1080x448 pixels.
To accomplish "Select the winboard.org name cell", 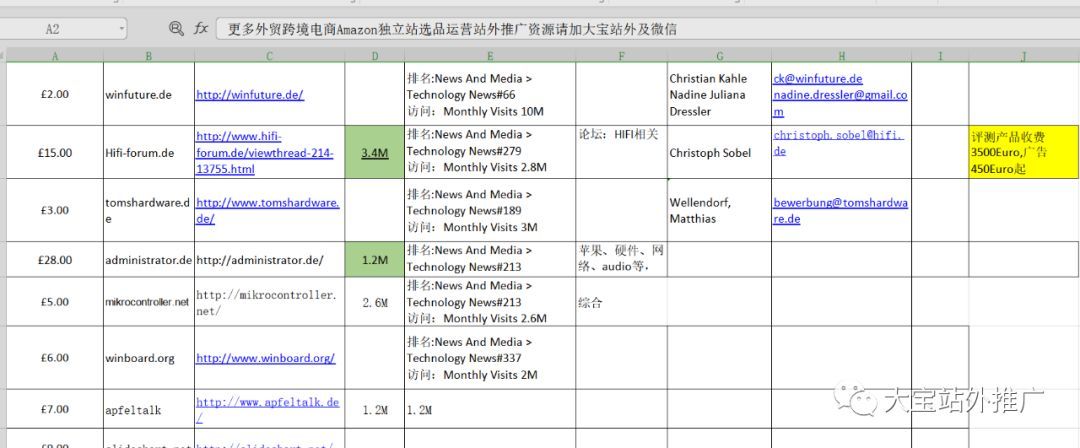I will (149, 358).
